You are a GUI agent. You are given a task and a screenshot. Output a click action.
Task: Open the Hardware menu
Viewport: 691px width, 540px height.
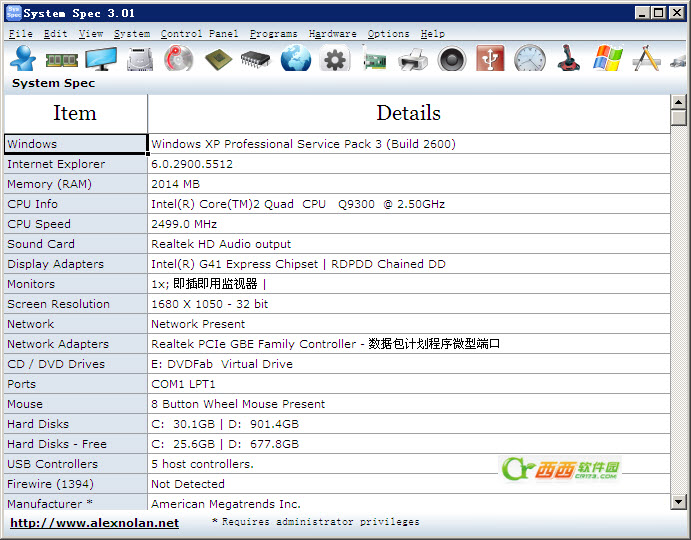(332, 34)
